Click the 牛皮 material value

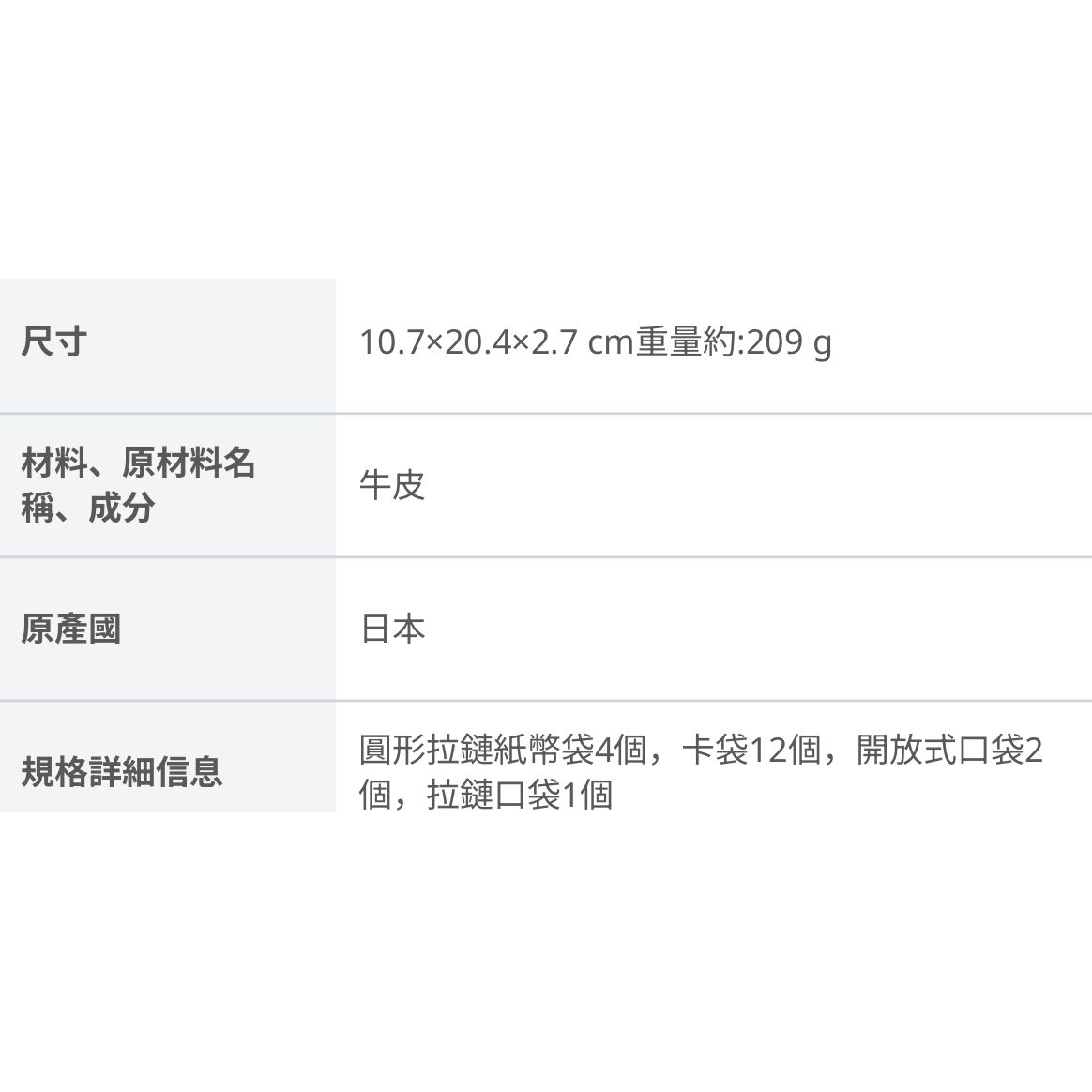tap(392, 485)
